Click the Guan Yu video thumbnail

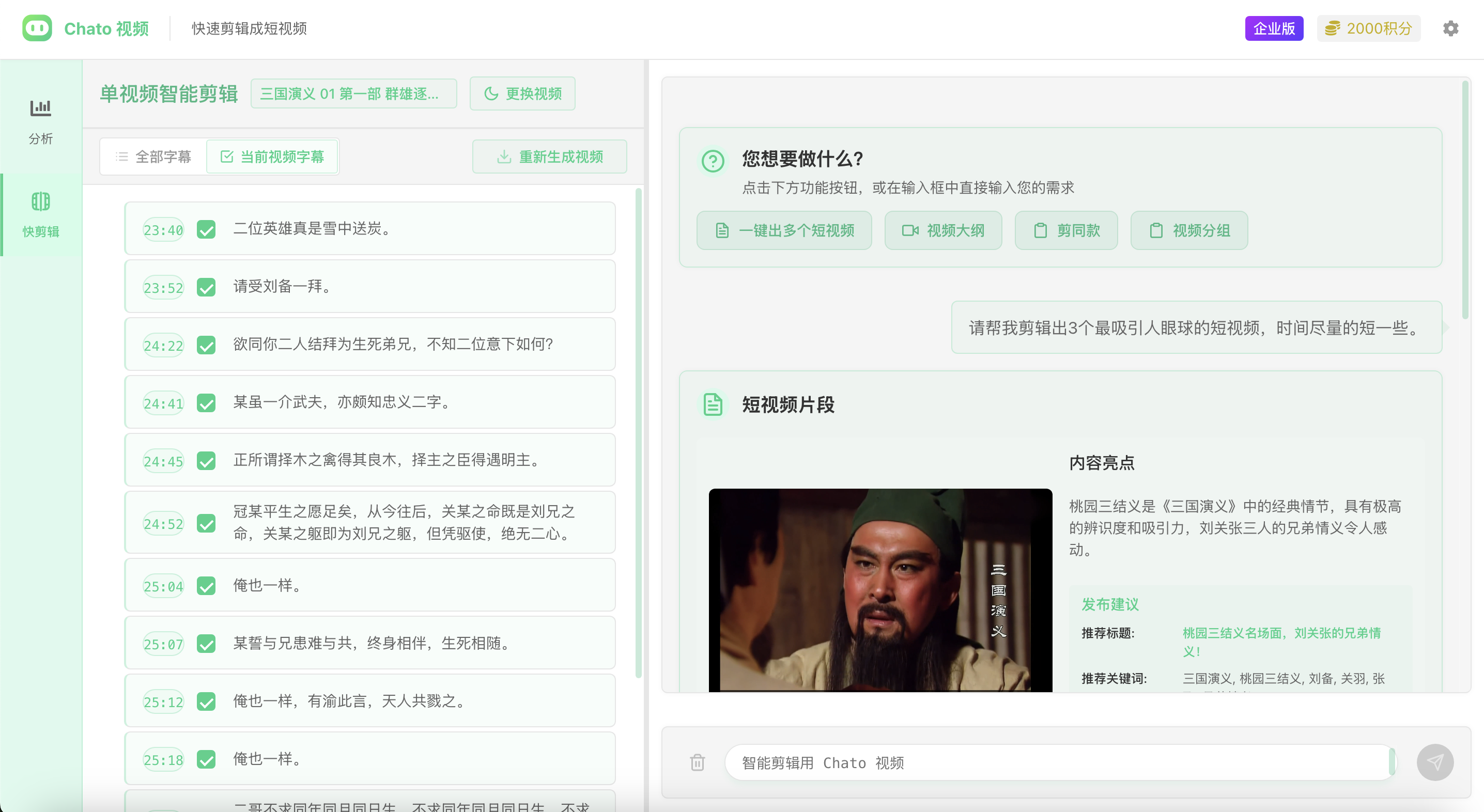click(879, 590)
